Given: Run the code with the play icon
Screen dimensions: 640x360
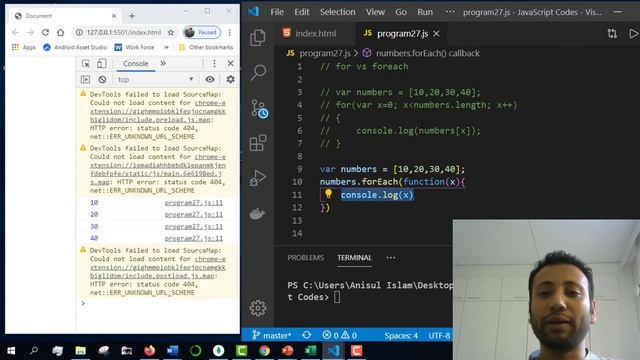Looking at the screenshot, I should pos(633,33).
